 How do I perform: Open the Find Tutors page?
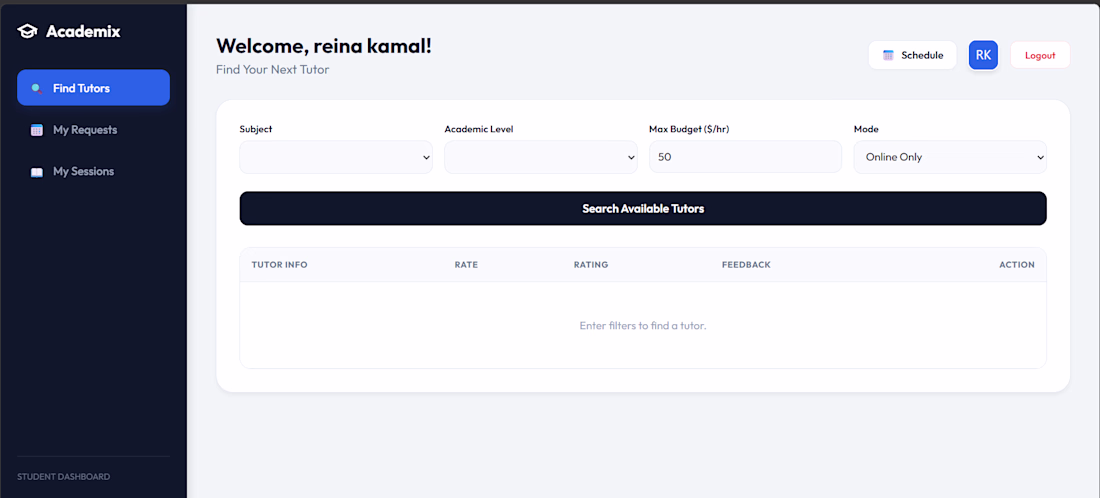93,88
